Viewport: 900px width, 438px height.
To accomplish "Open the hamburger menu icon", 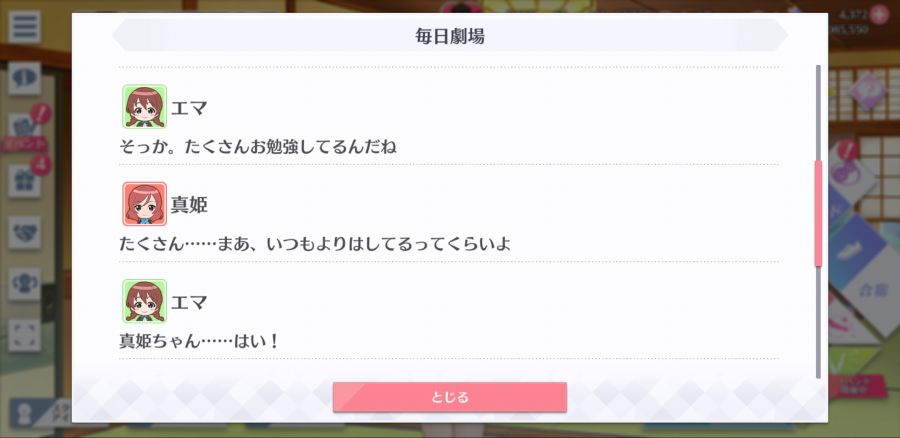I will pyautogui.click(x=24, y=26).
